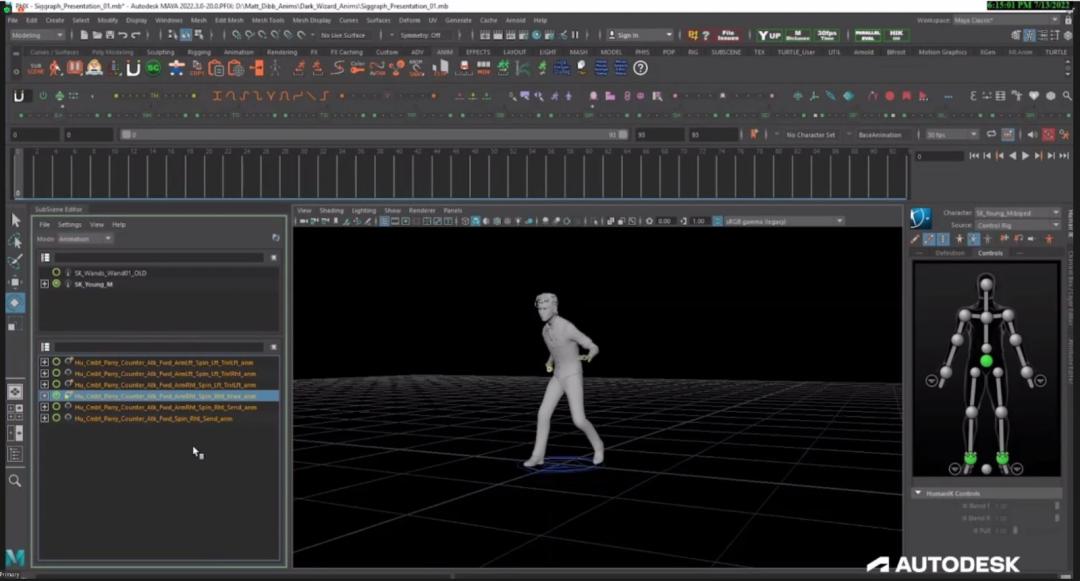Click the File Issues toolbar button
The height and width of the screenshot is (581, 1080).
click(727, 35)
